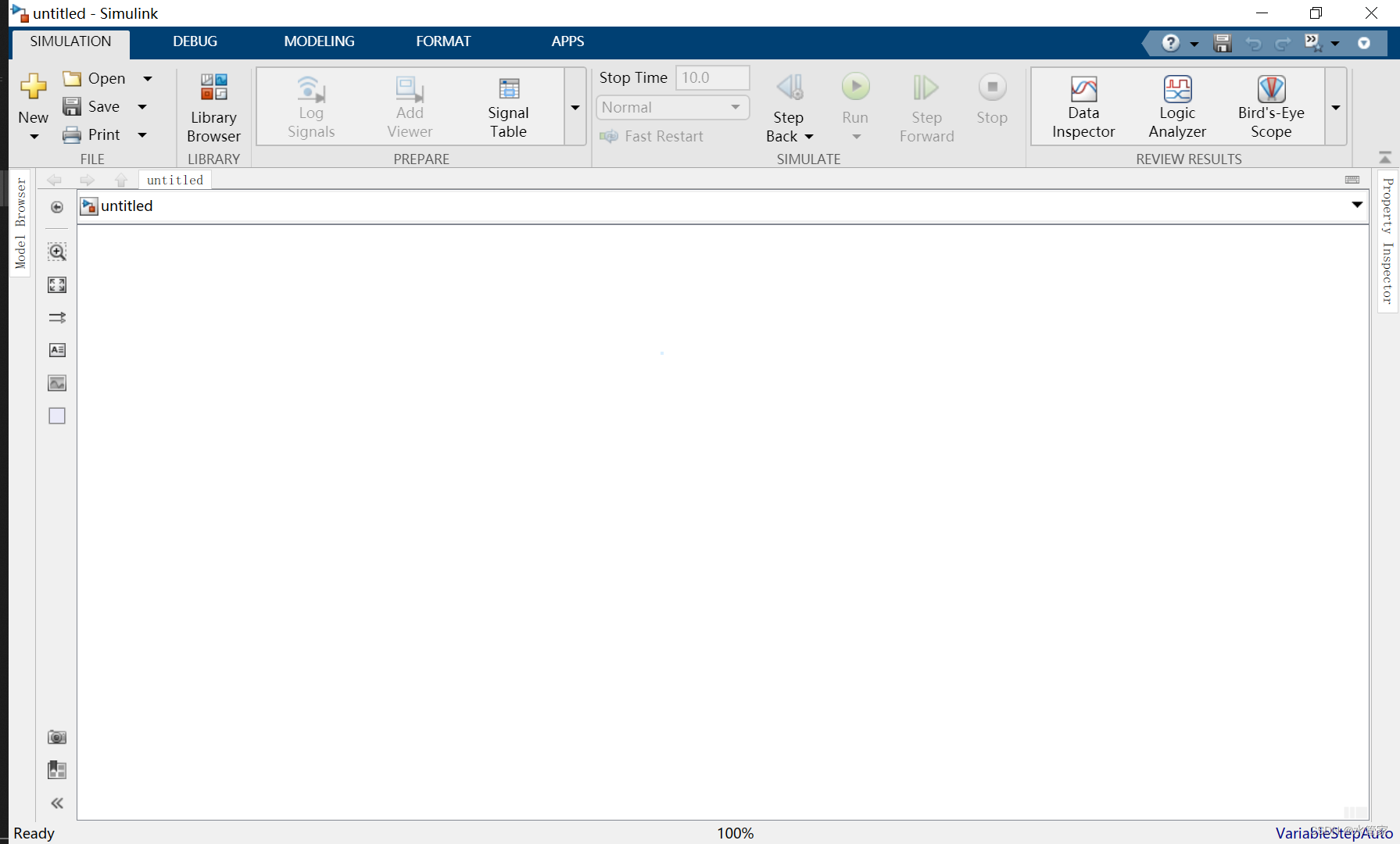Open the Property Inspector side panel

(x=1387, y=241)
